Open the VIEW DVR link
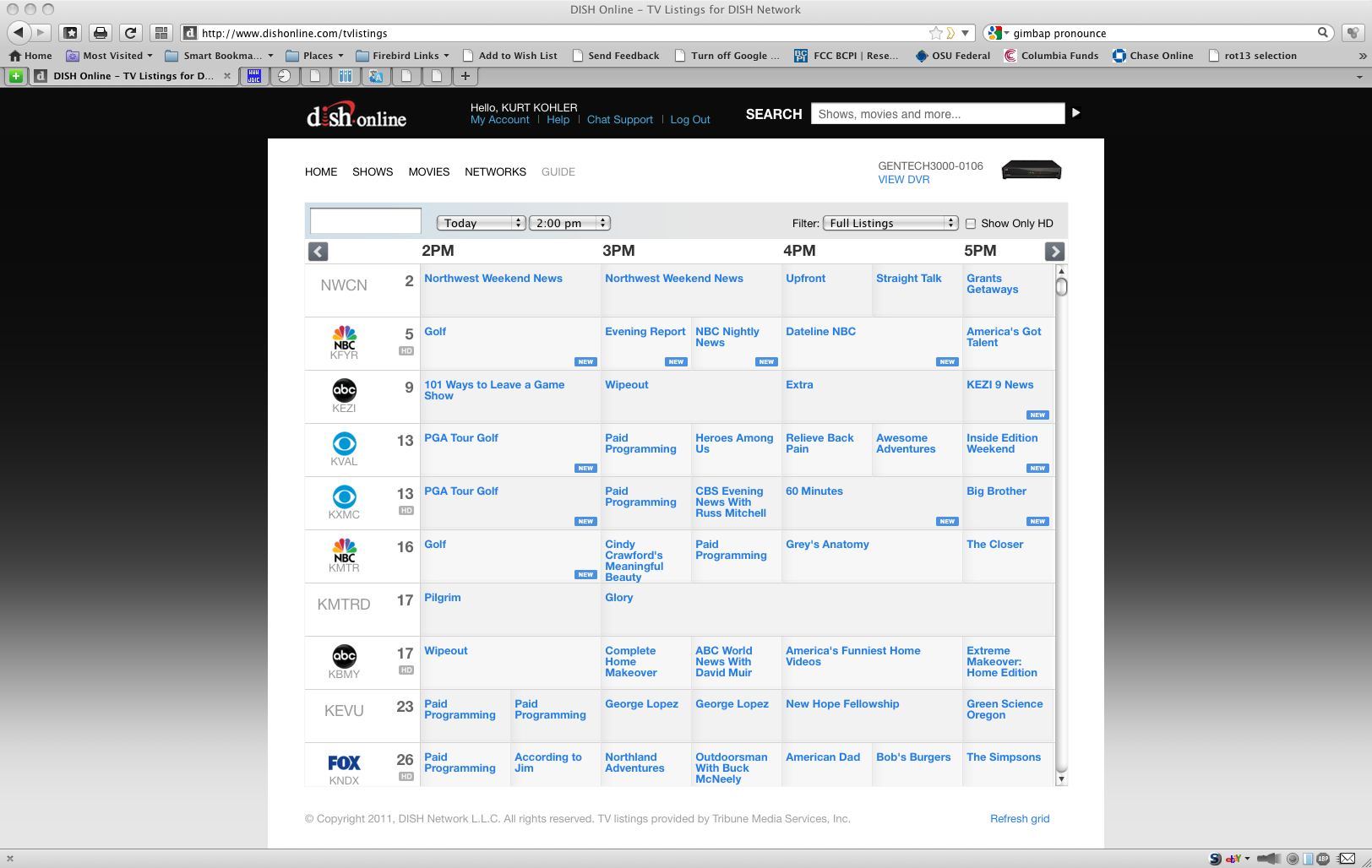This screenshot has height=868, width=1372. point(903,180)
